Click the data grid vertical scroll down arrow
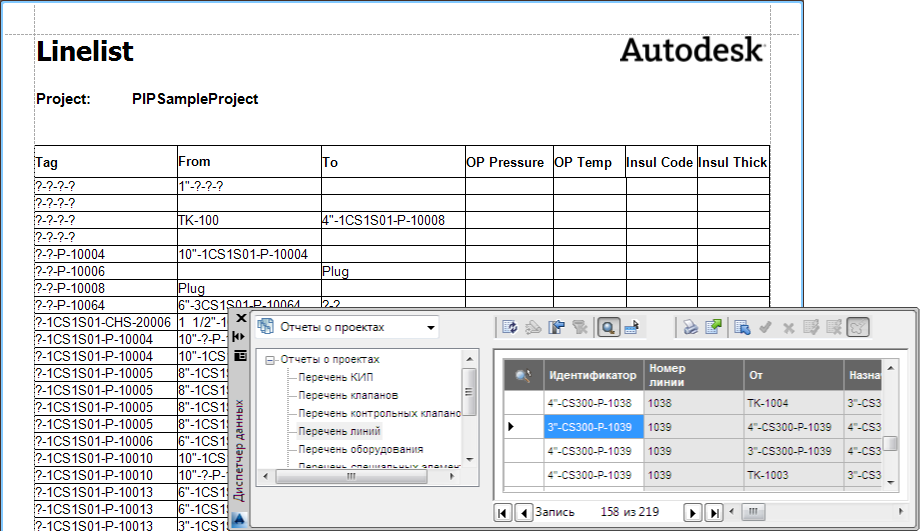920x531 pixels. (891, 482)
